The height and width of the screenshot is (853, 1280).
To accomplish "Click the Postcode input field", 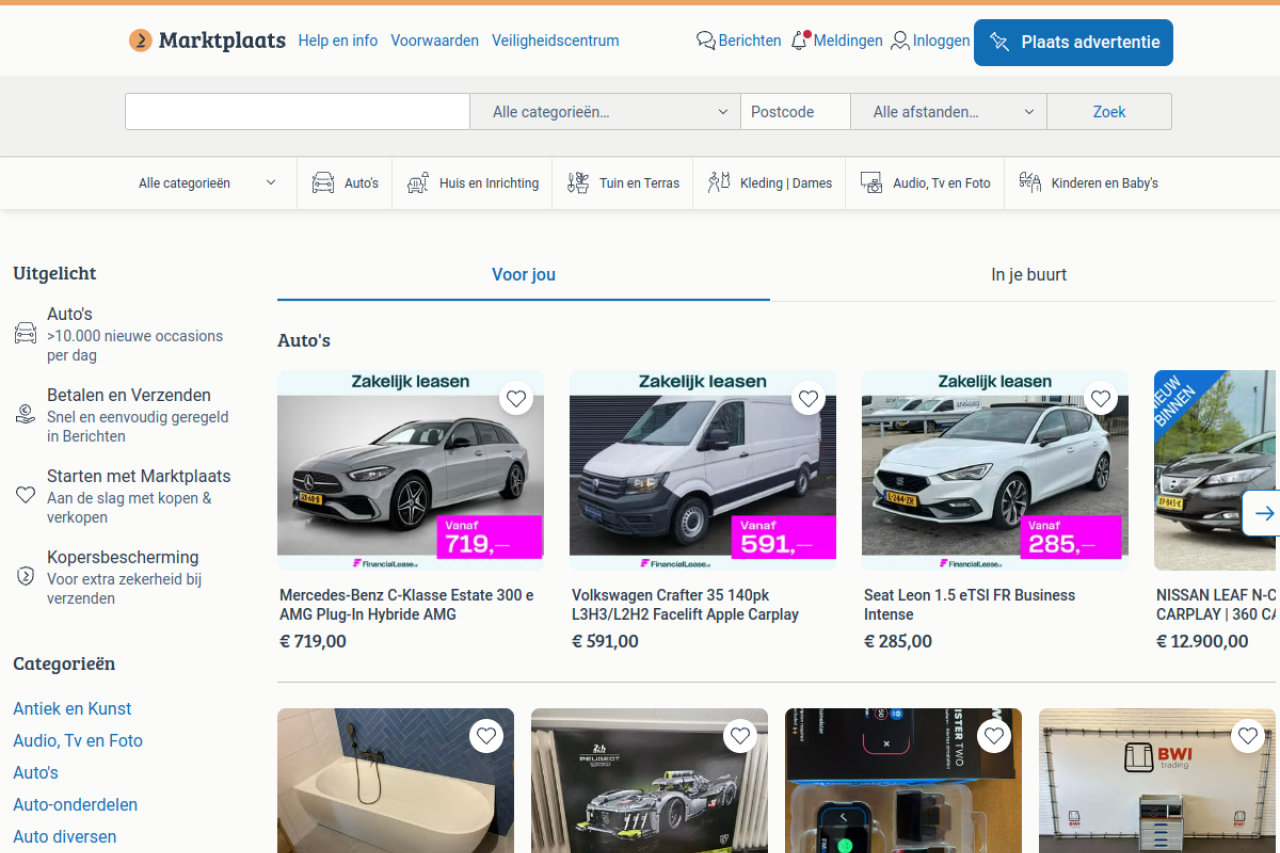I will coord(795,112).
